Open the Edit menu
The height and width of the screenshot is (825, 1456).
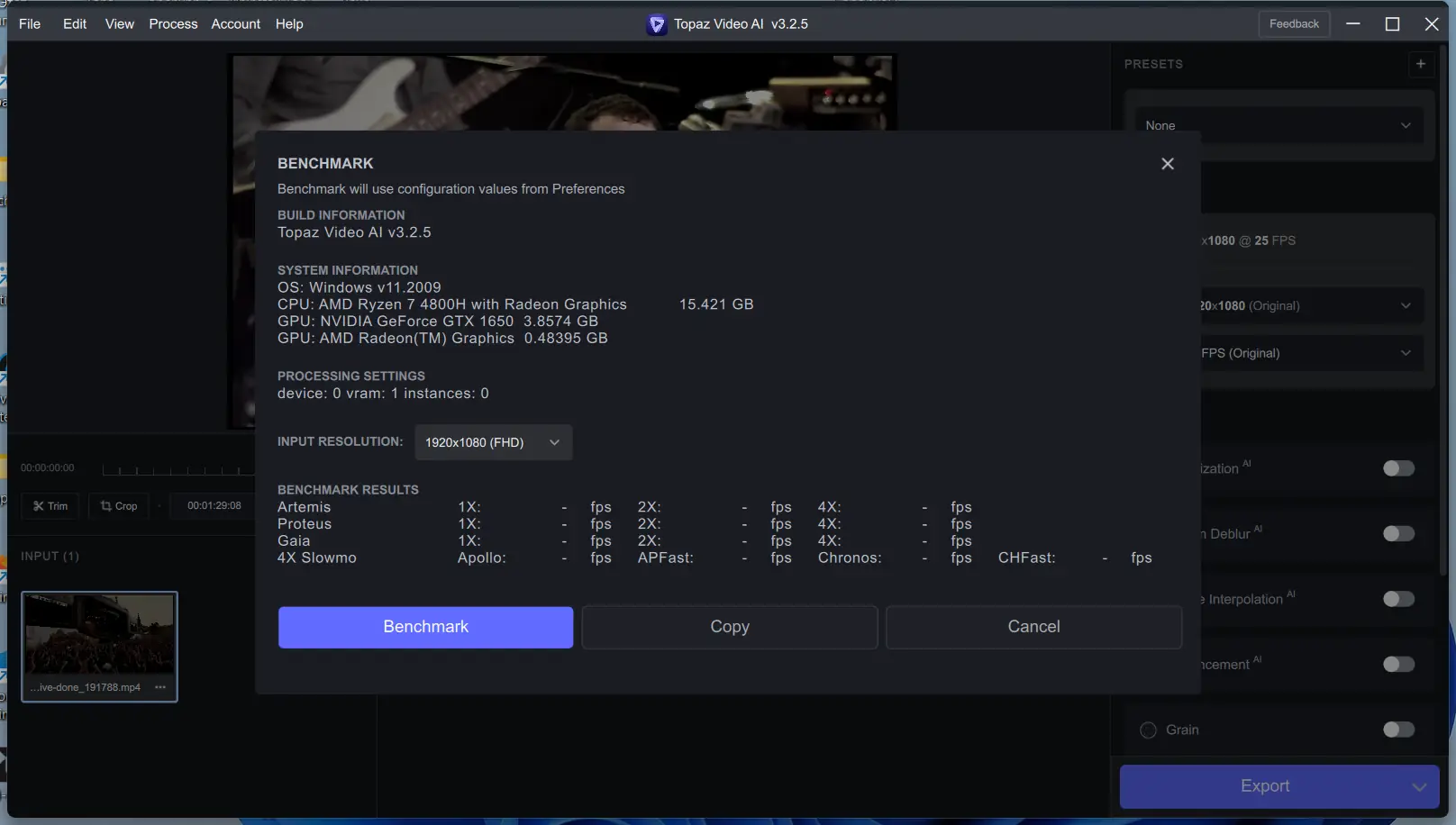(x=75, y=24)
